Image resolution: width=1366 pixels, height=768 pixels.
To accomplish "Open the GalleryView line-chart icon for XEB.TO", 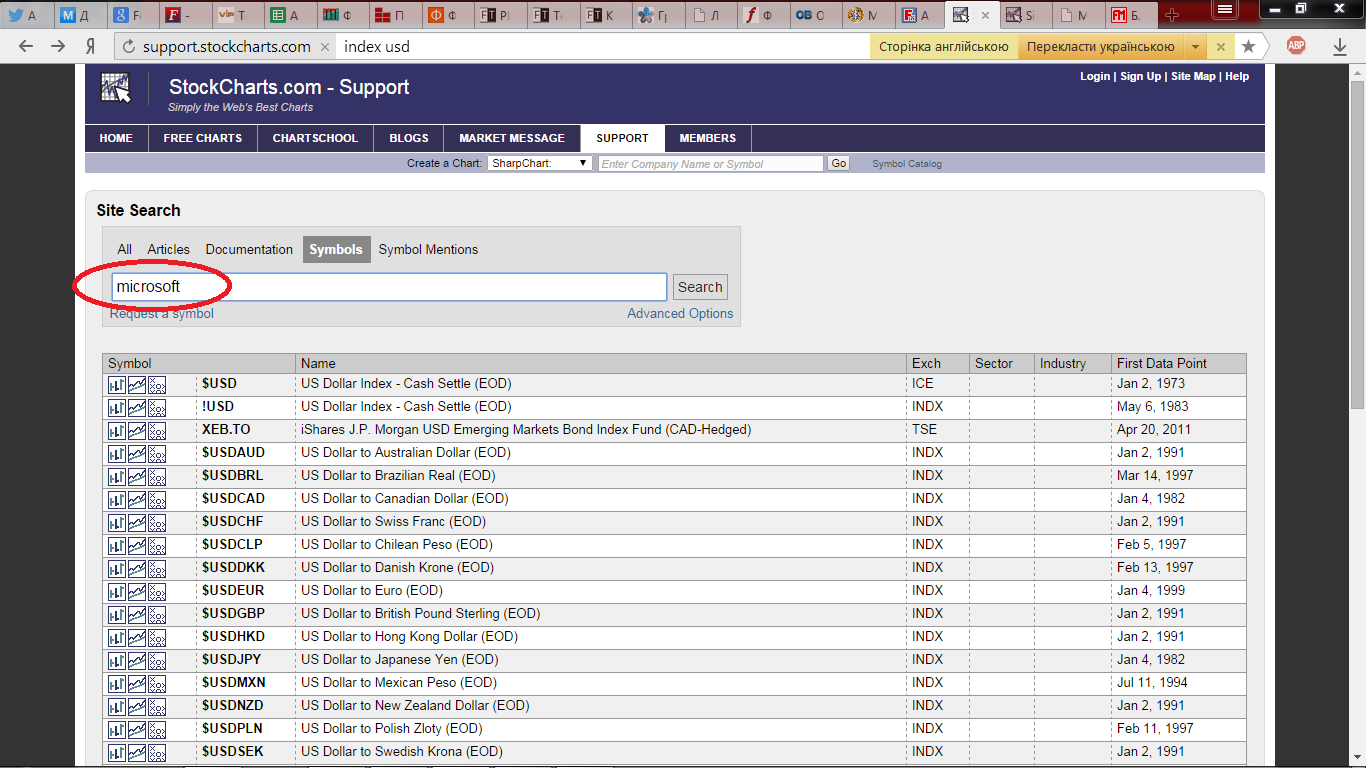I will pyautogui.click(x=136, y=430).
